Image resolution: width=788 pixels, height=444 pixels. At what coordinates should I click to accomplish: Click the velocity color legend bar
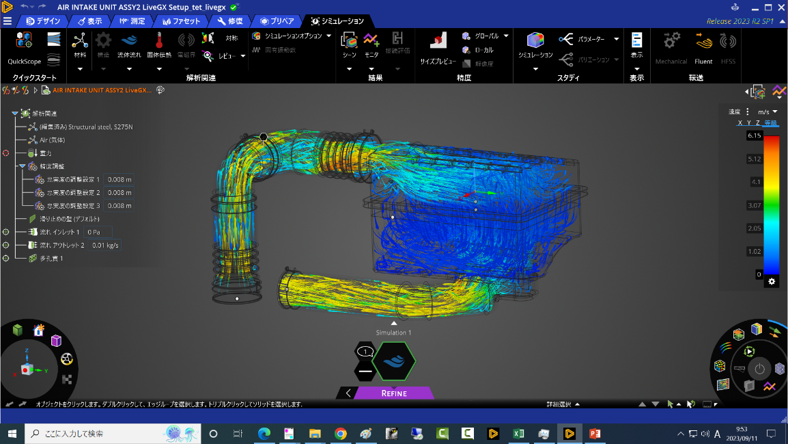[771, 205]
